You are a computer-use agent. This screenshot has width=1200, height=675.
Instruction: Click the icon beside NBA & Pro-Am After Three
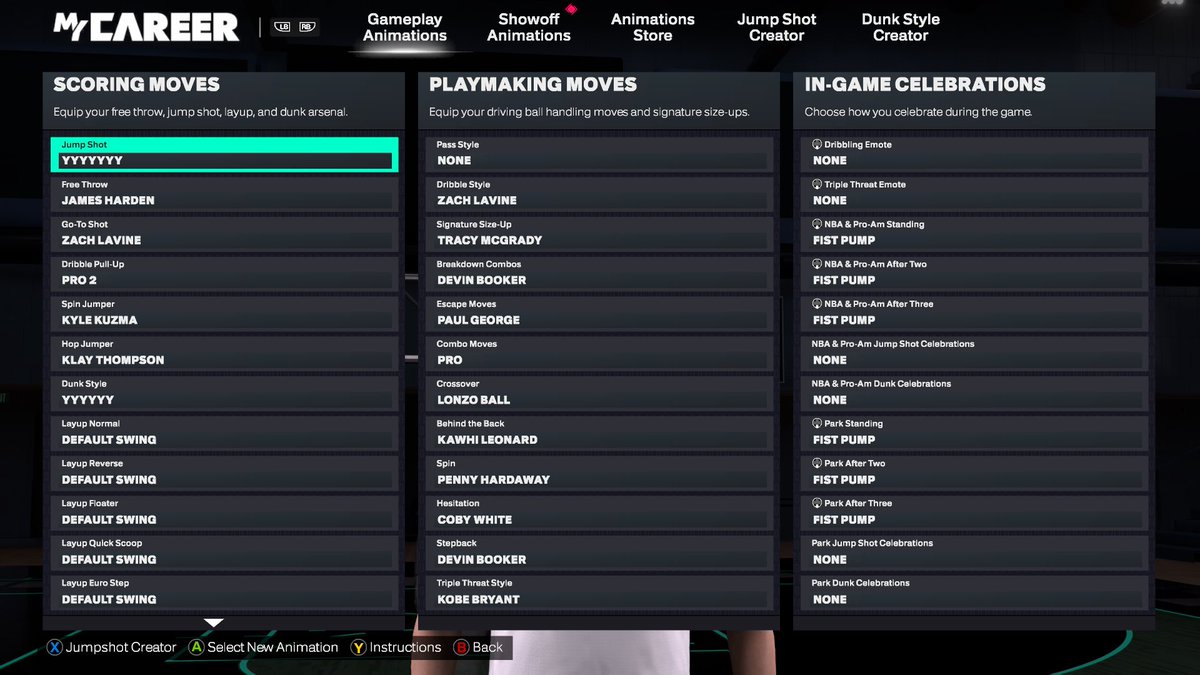(x=817, y=304)
